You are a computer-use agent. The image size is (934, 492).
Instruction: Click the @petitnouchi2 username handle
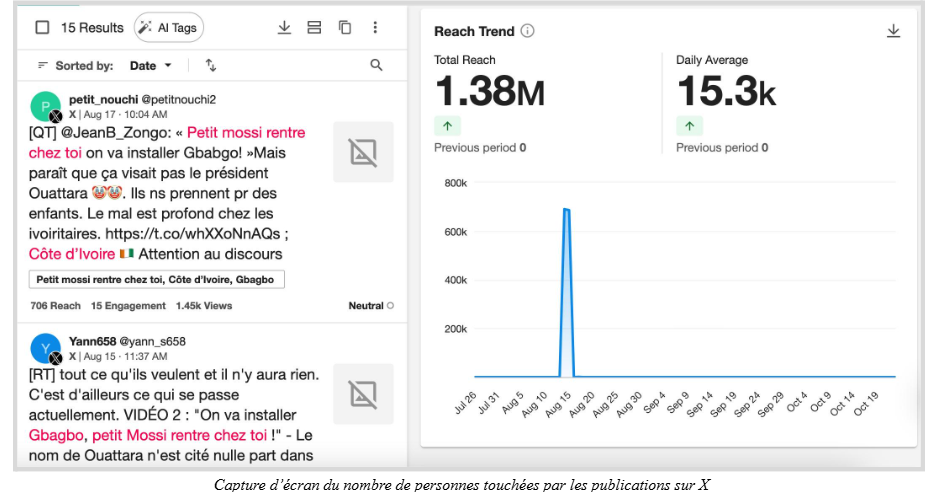(178, 99)
